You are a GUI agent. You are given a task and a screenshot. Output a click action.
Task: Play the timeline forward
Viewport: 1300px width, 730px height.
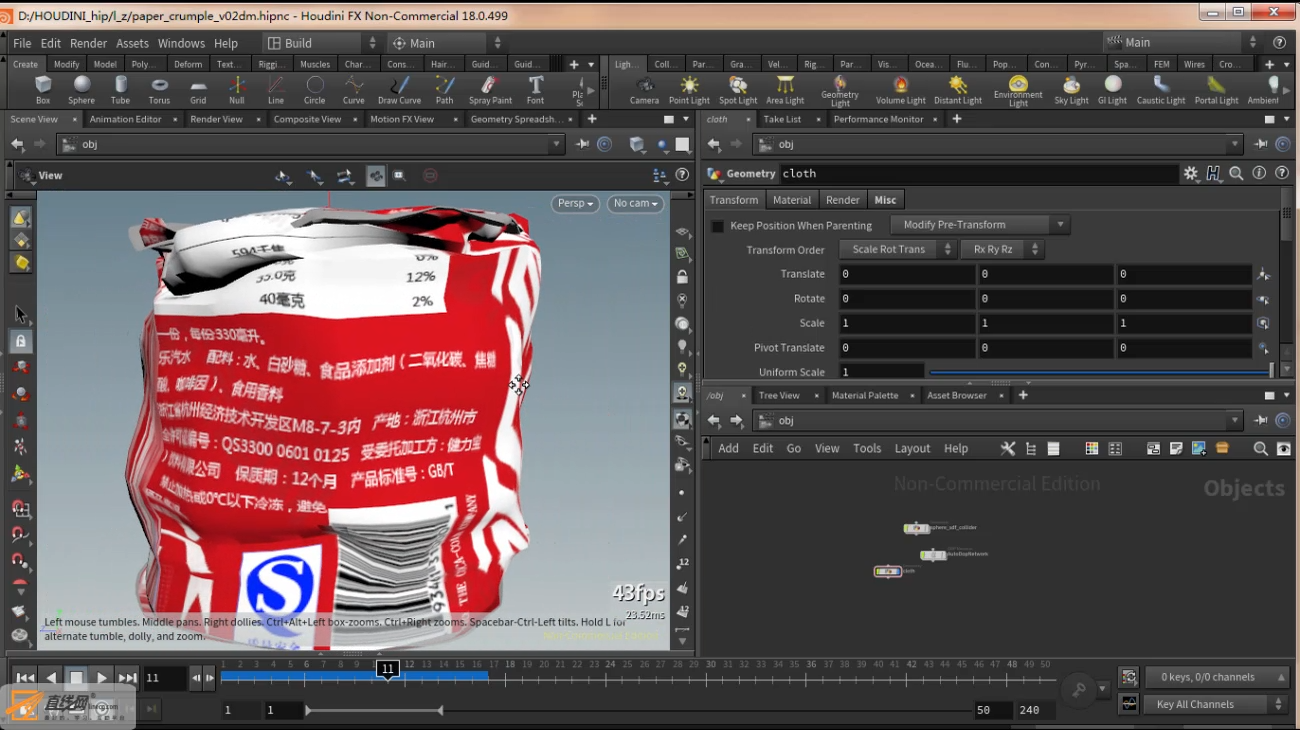pos(102,677)
